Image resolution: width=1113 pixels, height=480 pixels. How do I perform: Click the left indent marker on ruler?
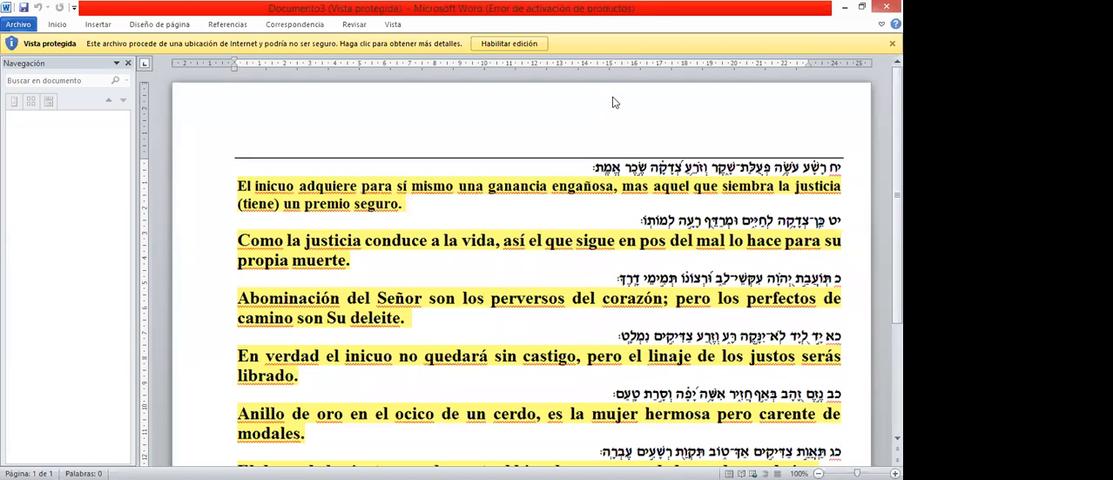(234, 68)
